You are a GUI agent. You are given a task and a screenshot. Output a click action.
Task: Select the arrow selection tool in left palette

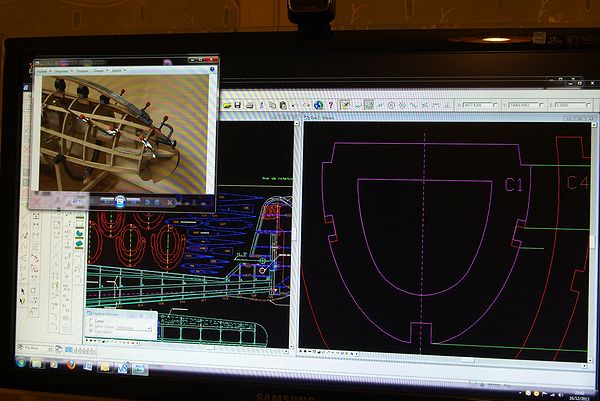pos(23,292)
